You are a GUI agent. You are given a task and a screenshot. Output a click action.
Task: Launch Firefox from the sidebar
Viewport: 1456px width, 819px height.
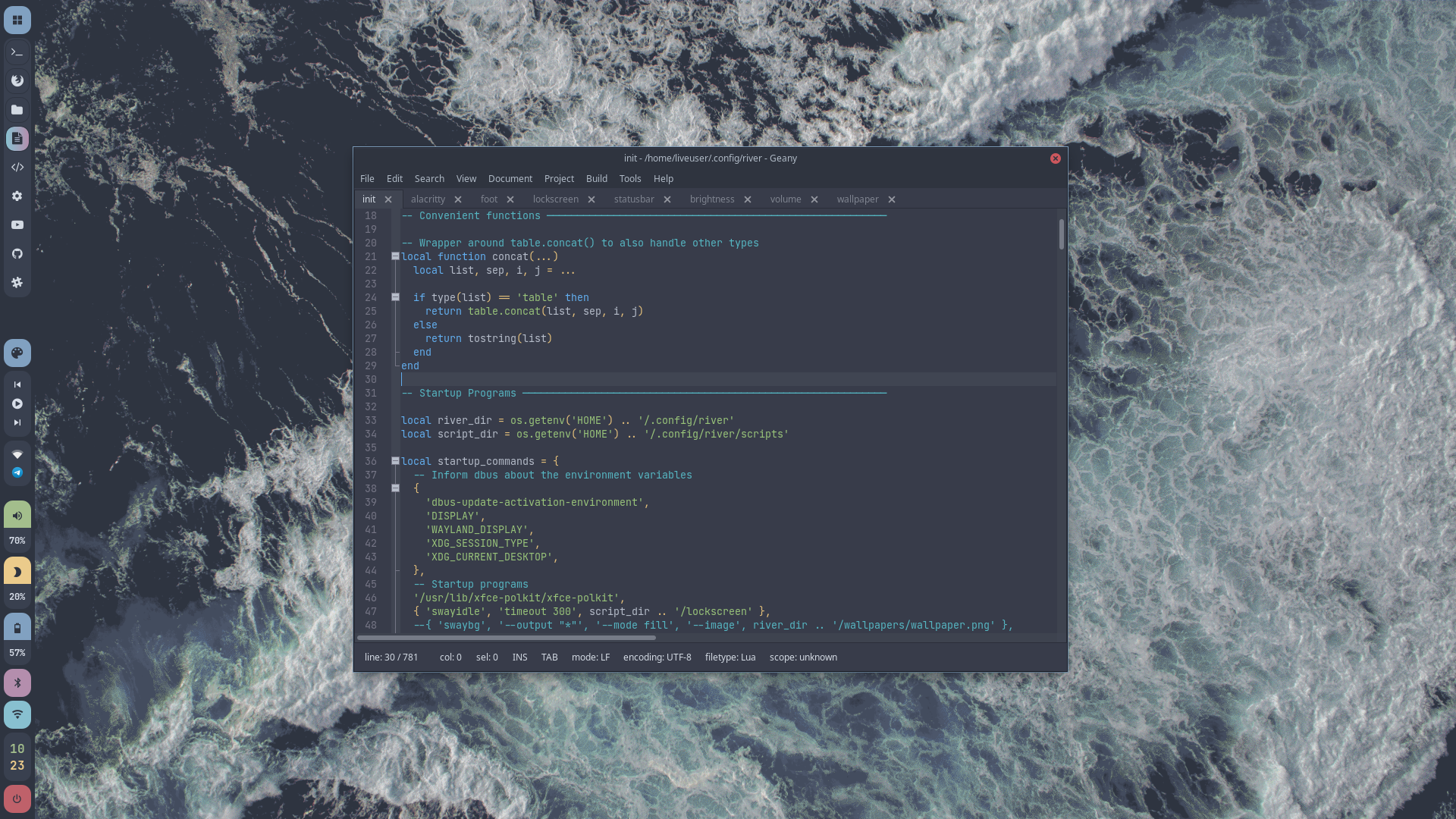coord(17,80)
